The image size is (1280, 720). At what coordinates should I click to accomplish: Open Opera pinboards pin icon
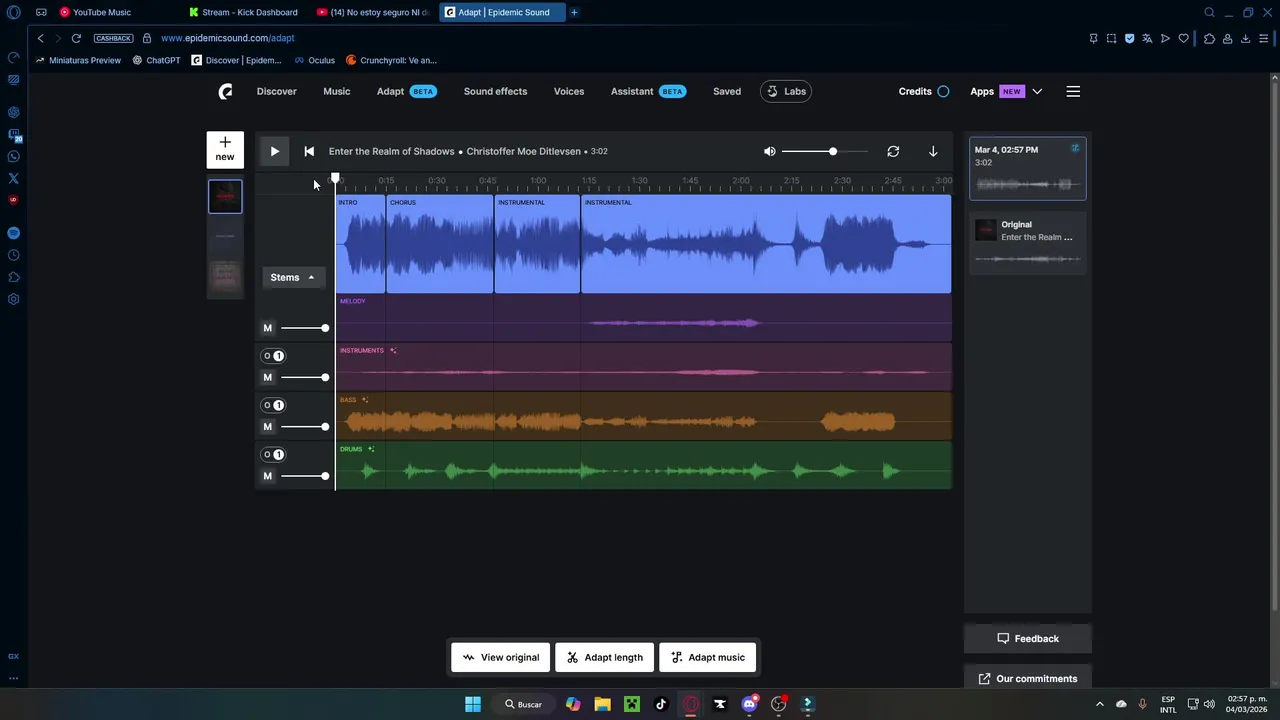1093,38
